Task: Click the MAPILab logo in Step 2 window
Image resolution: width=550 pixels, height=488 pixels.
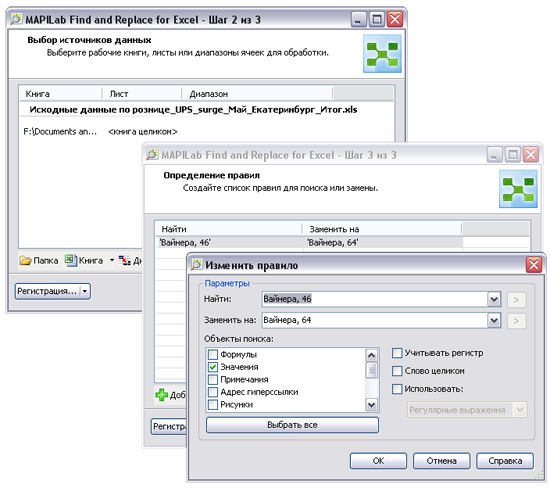Action: (x=382, y=54)
